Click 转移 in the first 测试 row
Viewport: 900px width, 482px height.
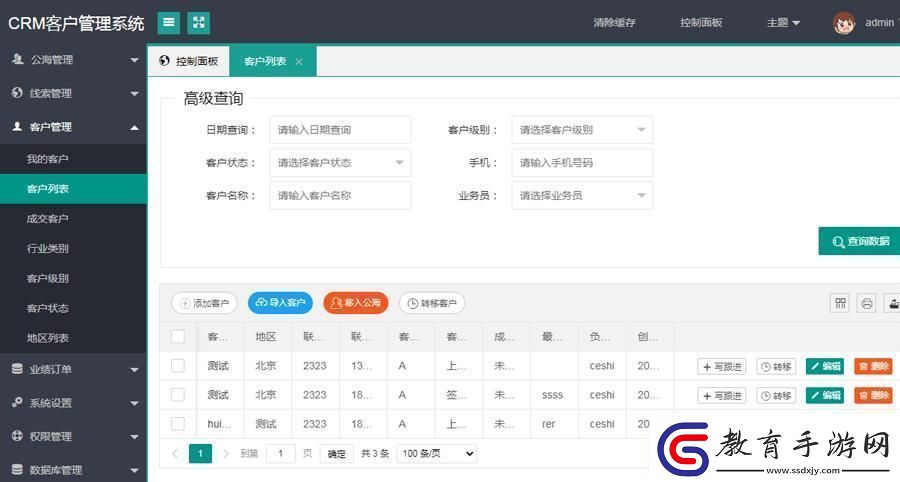coord(776,366)
